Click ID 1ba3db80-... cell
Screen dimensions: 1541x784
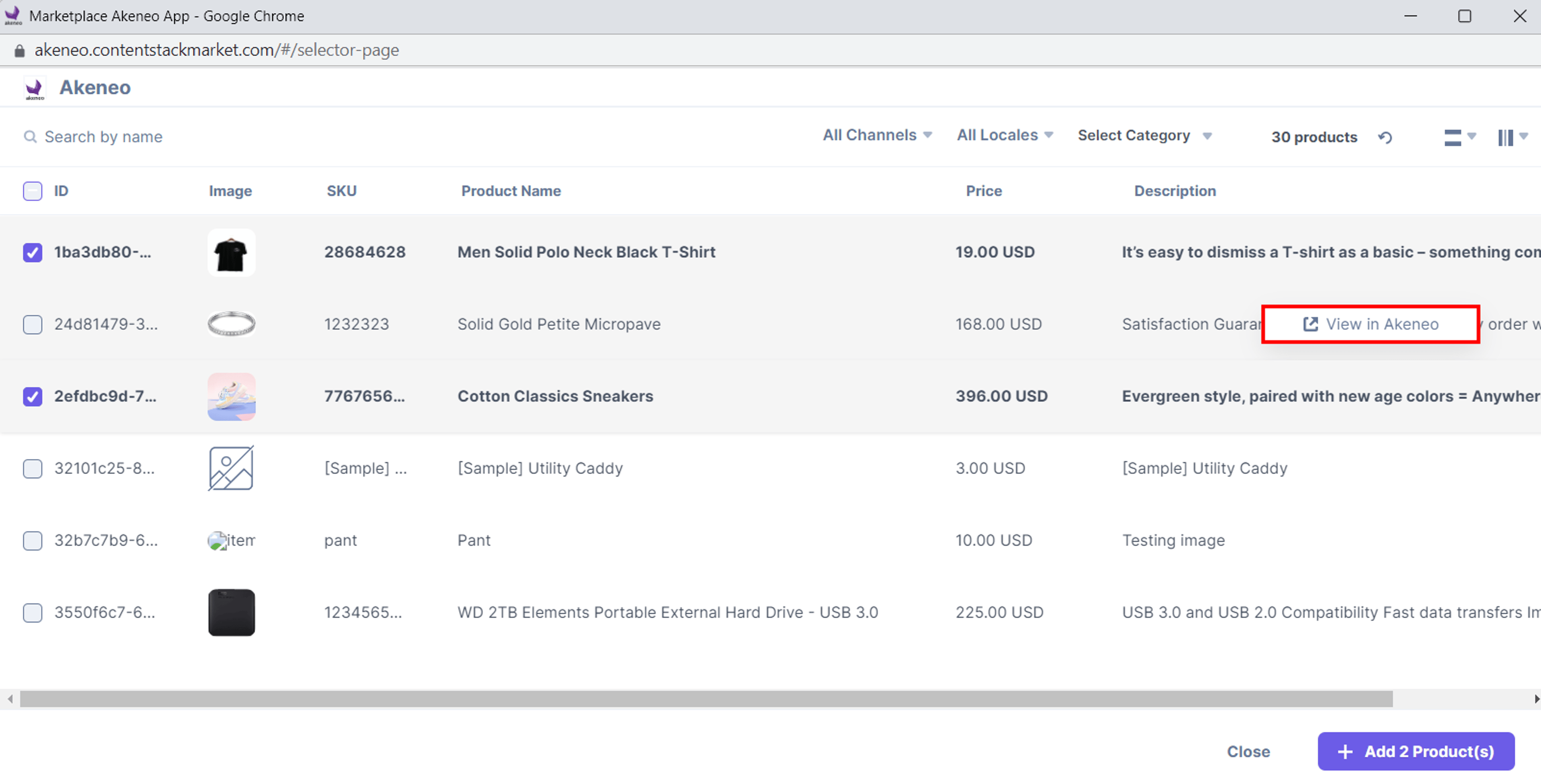[x=103, y=252]
